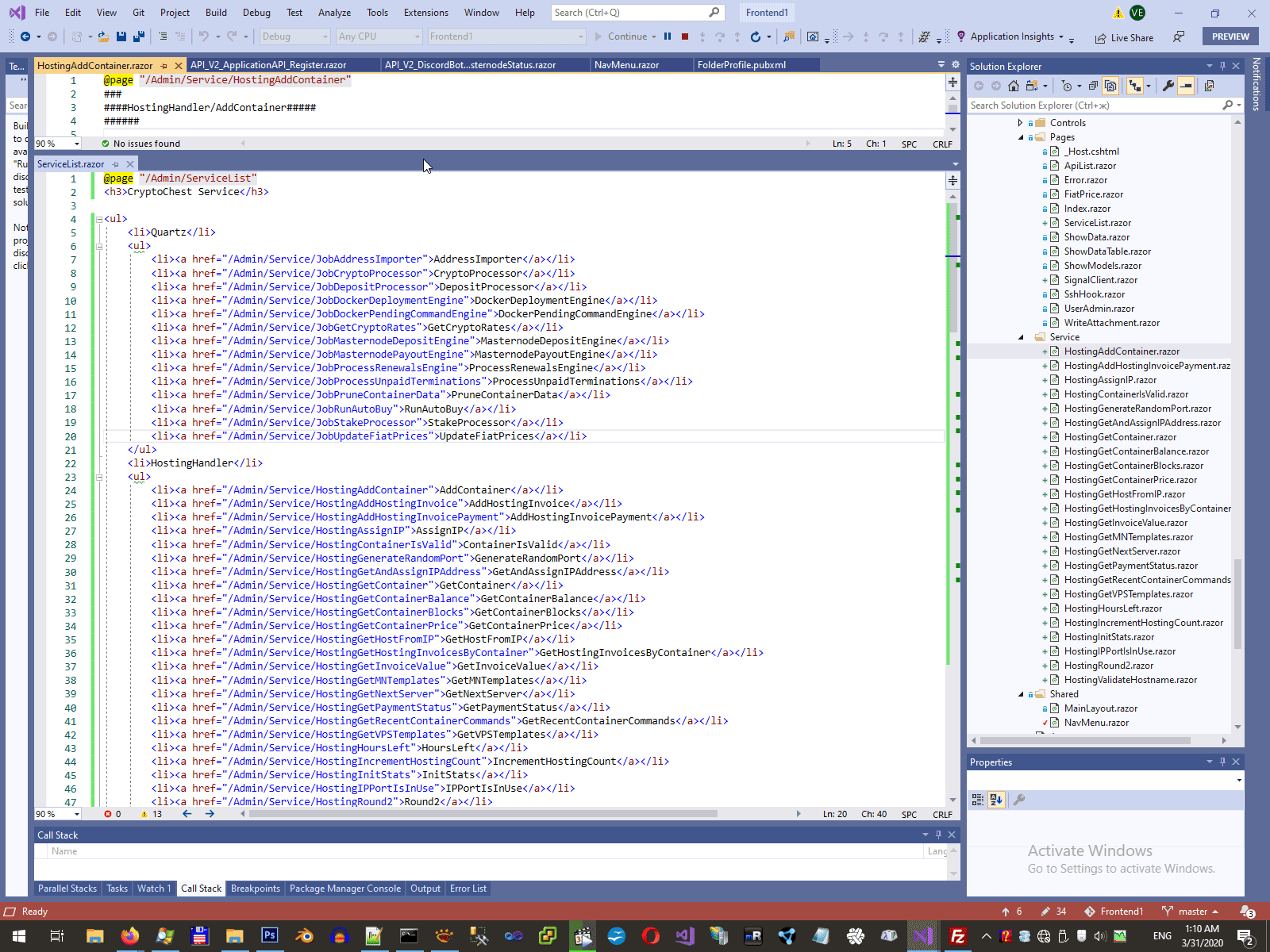The height and width of the screenshot is (952, 1270).
Task: Click the Live Share button
Action: 1124,37
